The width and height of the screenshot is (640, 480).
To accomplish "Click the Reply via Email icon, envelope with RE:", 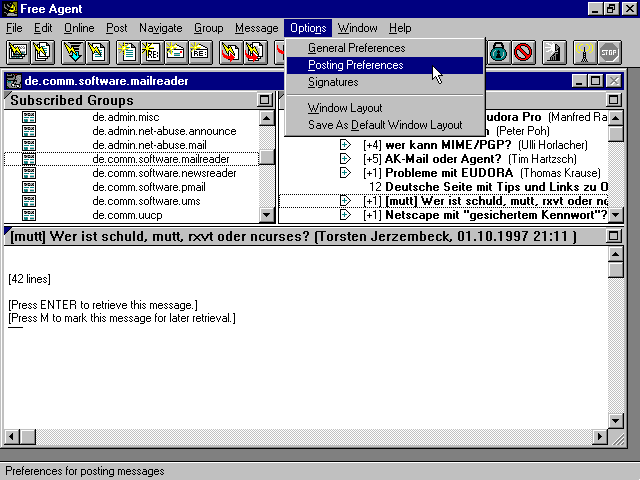I will (x=200, y=52).
